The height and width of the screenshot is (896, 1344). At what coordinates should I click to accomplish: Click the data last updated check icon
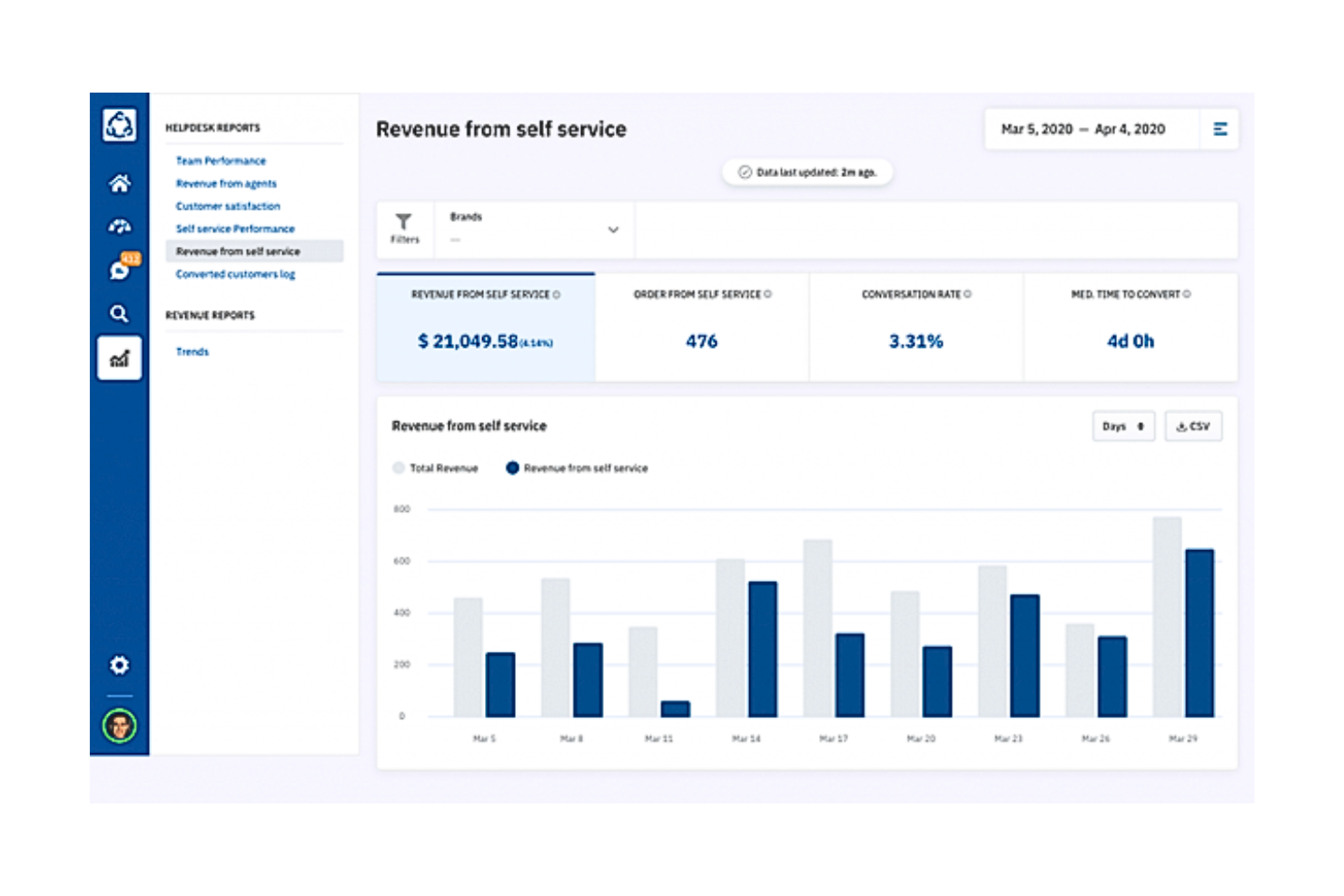745,172
